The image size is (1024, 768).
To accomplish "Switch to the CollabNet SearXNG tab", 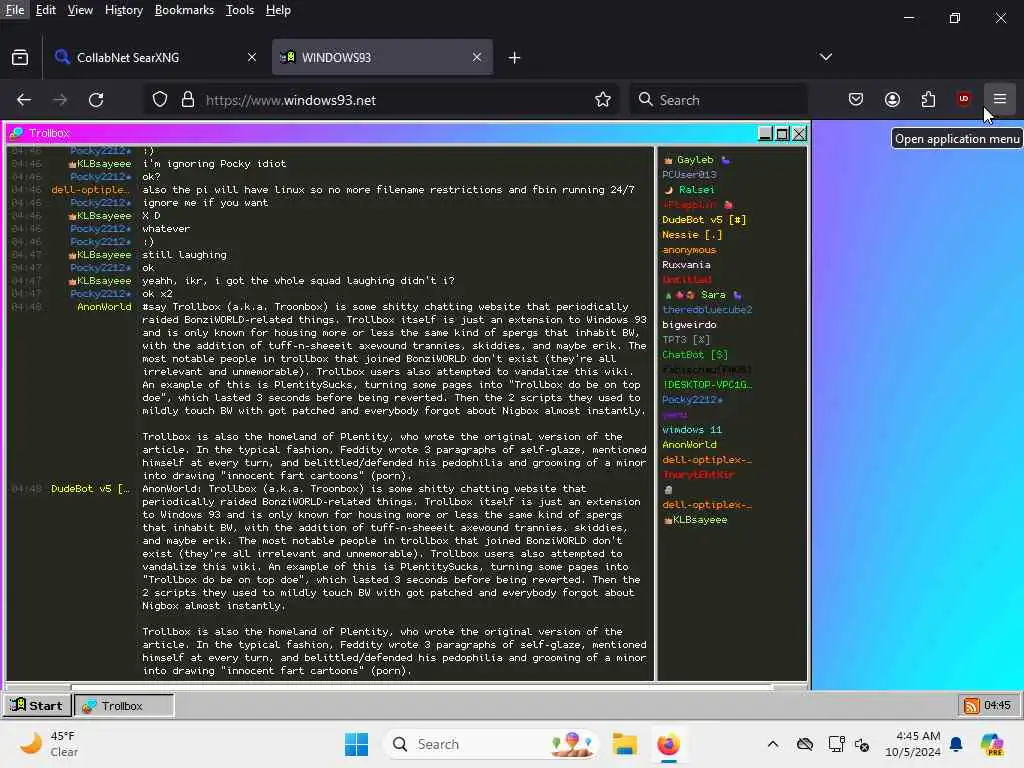I will point(155,57).
